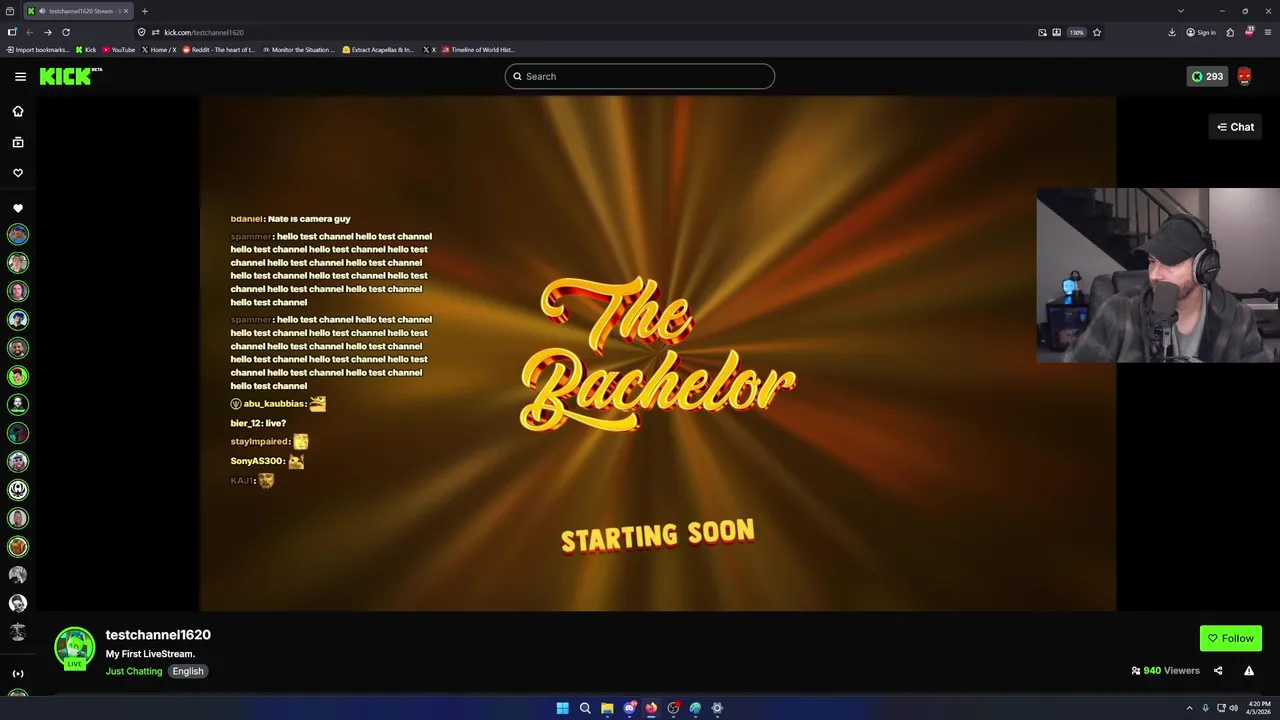The height and width of the screenshot is (720, 1280).
Task: Select the testchannel1620 Stream browser tab
Action: [78, 11]
